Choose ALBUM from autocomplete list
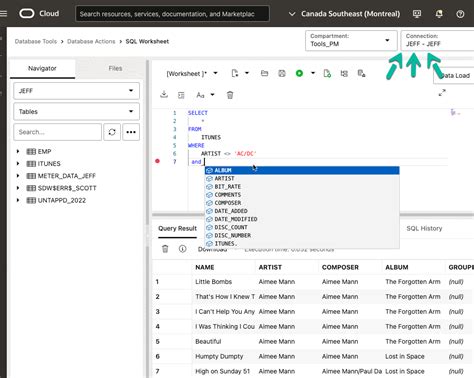Image resolution: width=474 pixels, height=378 pixels. pyautogui.click(x=302, y=170)
